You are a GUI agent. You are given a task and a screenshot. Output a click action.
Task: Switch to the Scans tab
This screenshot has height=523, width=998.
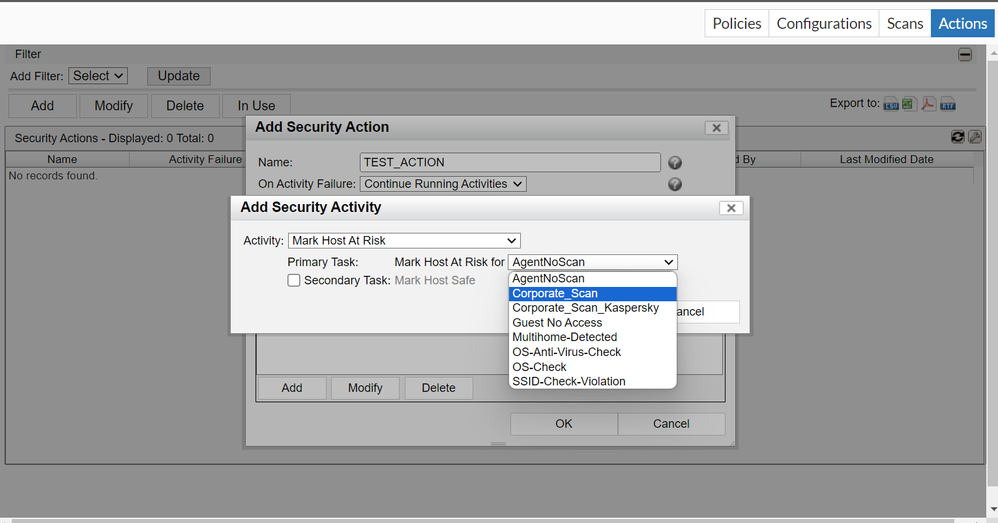click(x=905, y=24)
